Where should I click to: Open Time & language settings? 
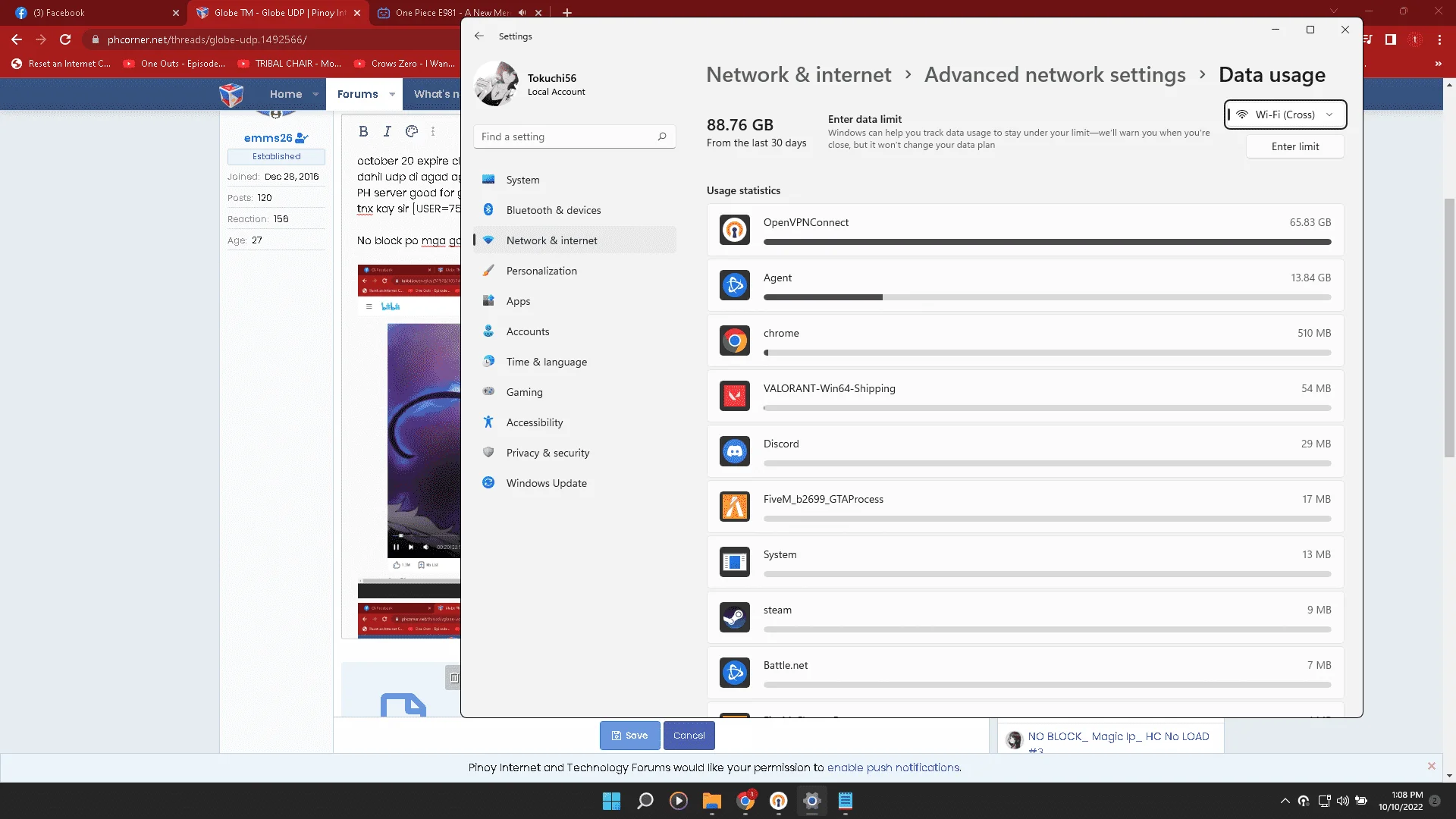point(574,362)
